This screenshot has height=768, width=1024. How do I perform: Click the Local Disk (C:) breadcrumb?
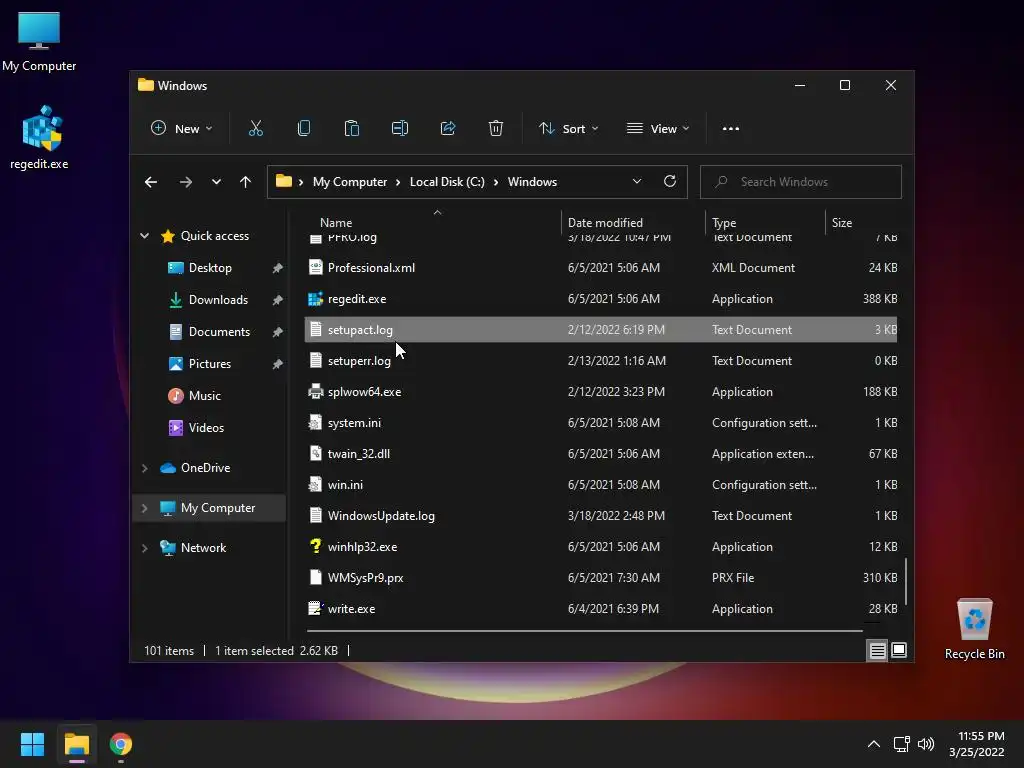click(447, 182)
